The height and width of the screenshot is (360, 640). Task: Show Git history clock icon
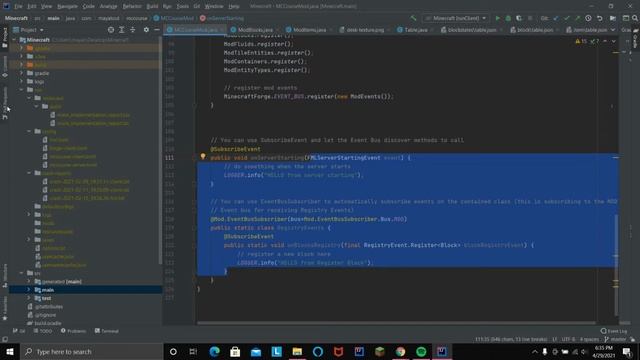(x=588, y=18)
